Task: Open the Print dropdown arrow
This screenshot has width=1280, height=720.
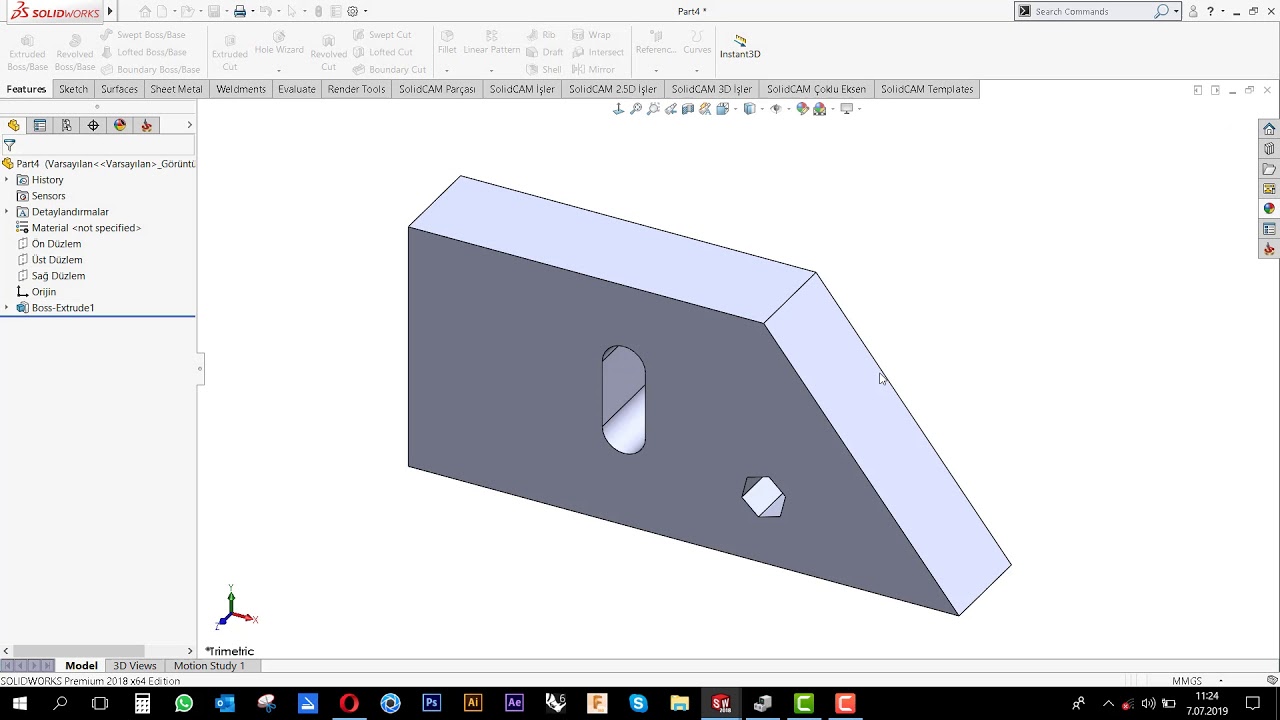Action: tap(252, 11)
